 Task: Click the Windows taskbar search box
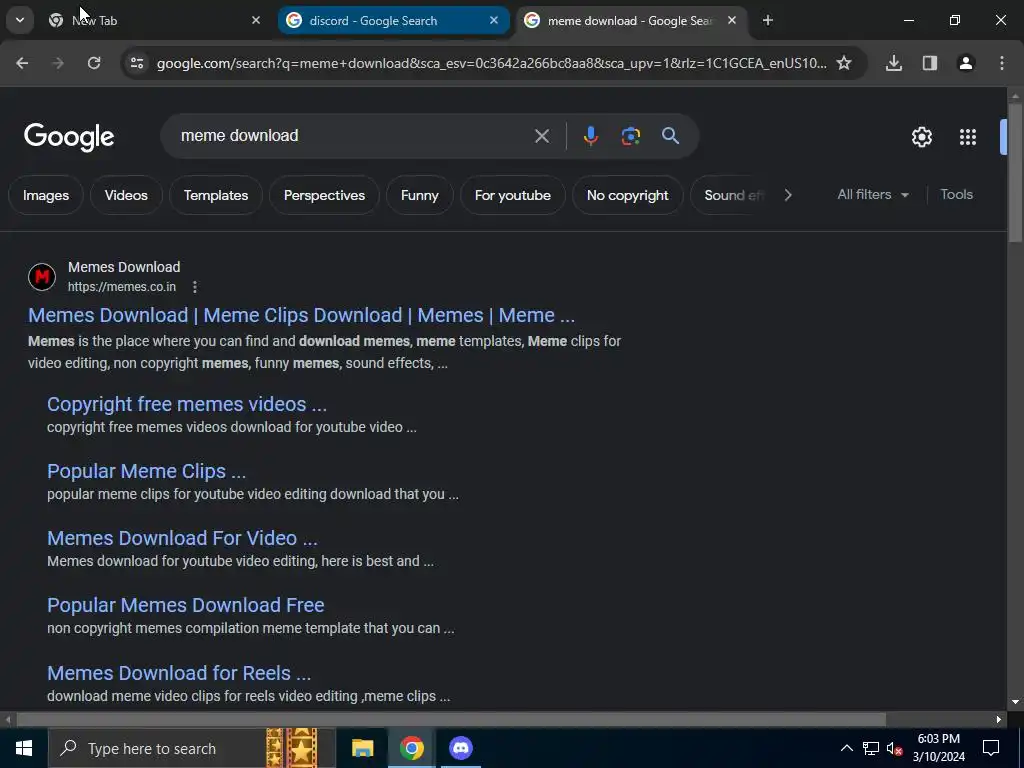click(x=191, y=748)
